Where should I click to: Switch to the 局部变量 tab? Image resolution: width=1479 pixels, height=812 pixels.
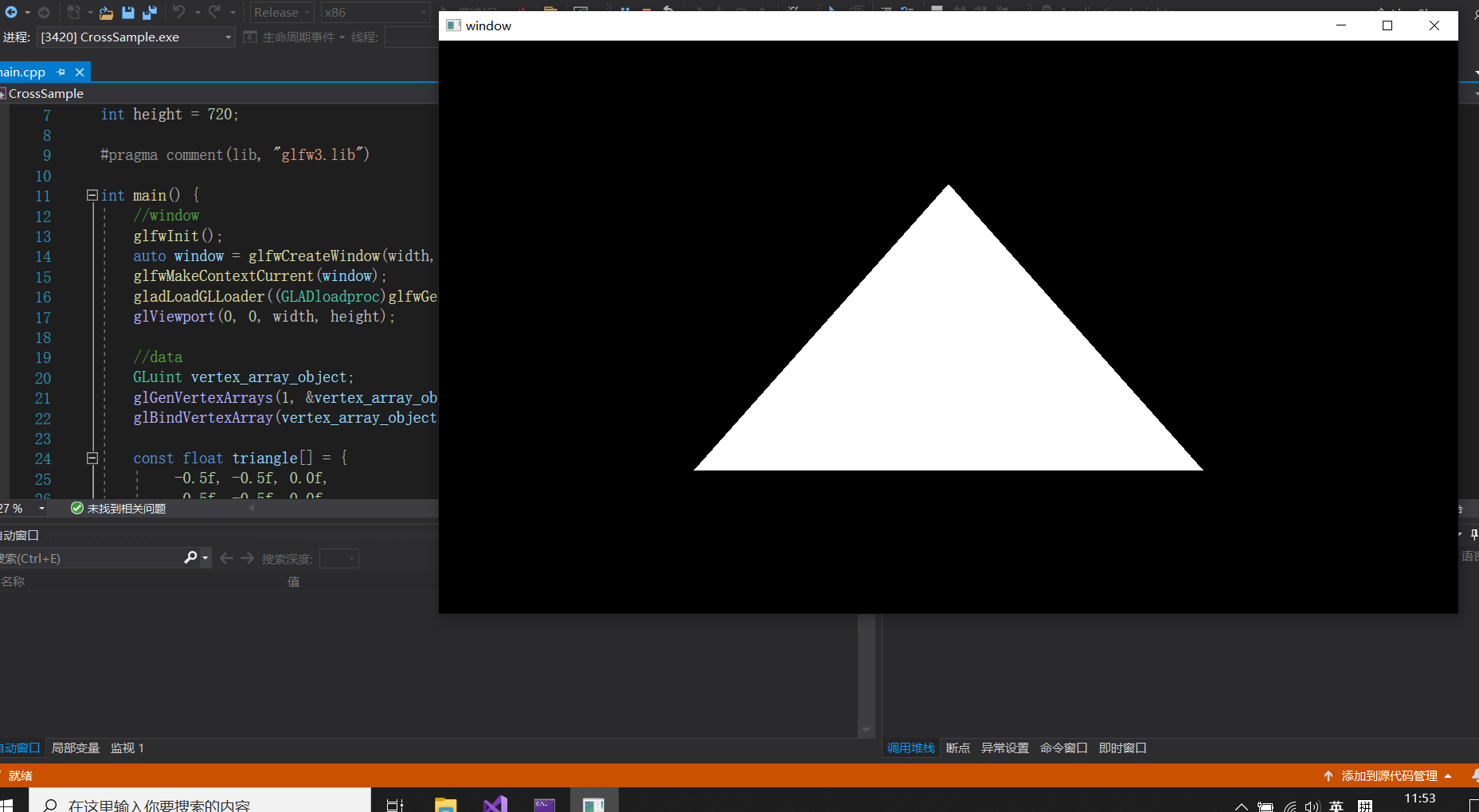click(x=76, y=748)
